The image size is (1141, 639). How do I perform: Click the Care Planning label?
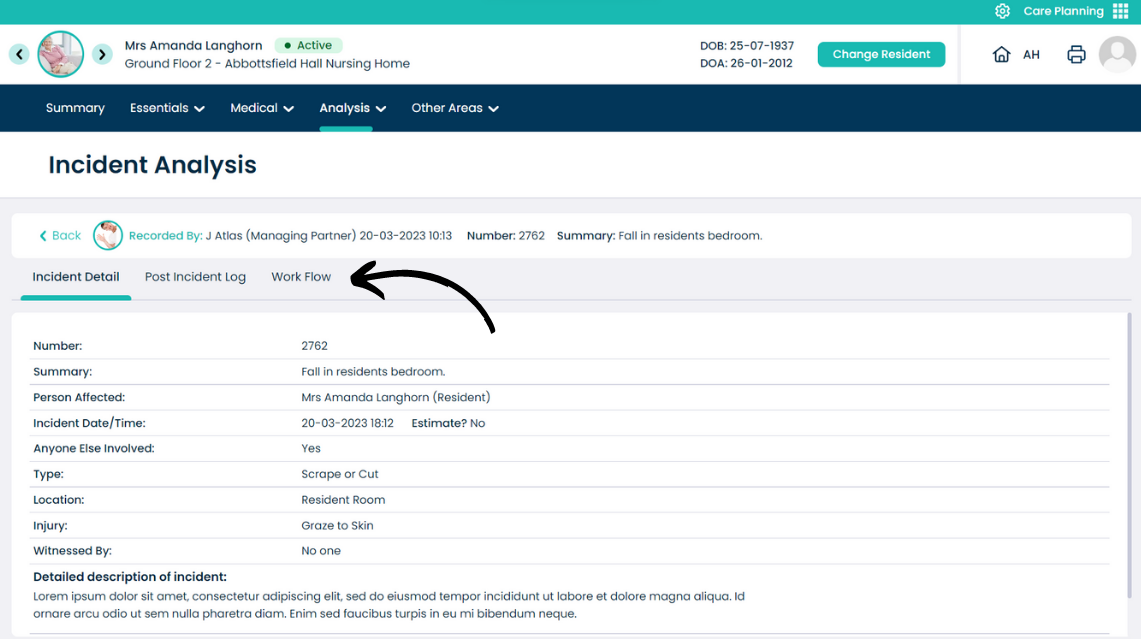point(1063,11)
